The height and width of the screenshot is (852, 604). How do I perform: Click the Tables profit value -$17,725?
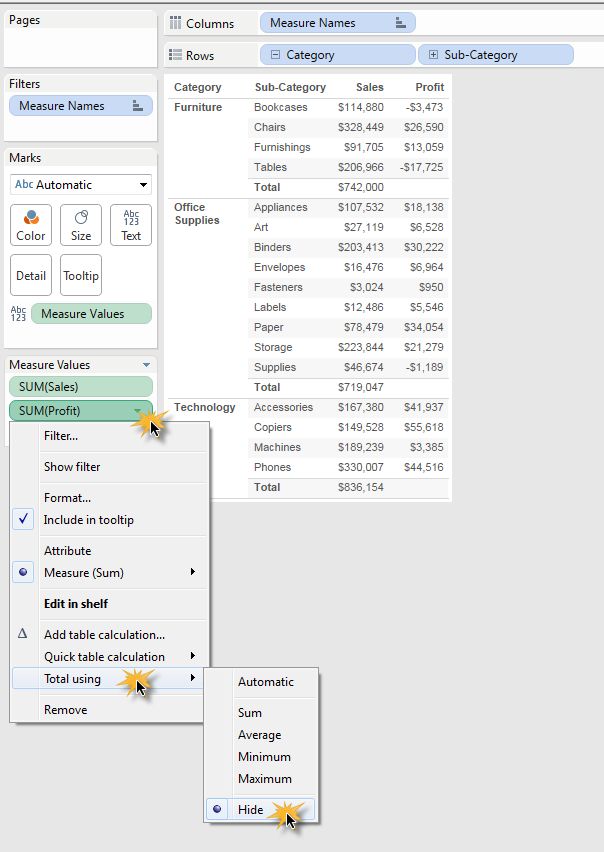pyautogui.click(x=422, y=167)
